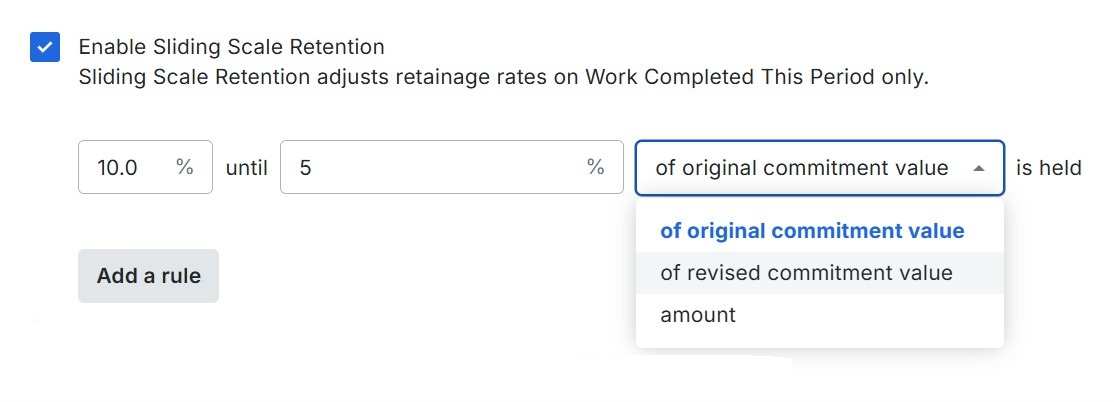Focus the threshold field containing 5
Image resolution: width=1114 pixels, height=402 pixels.
coord(430,168)
